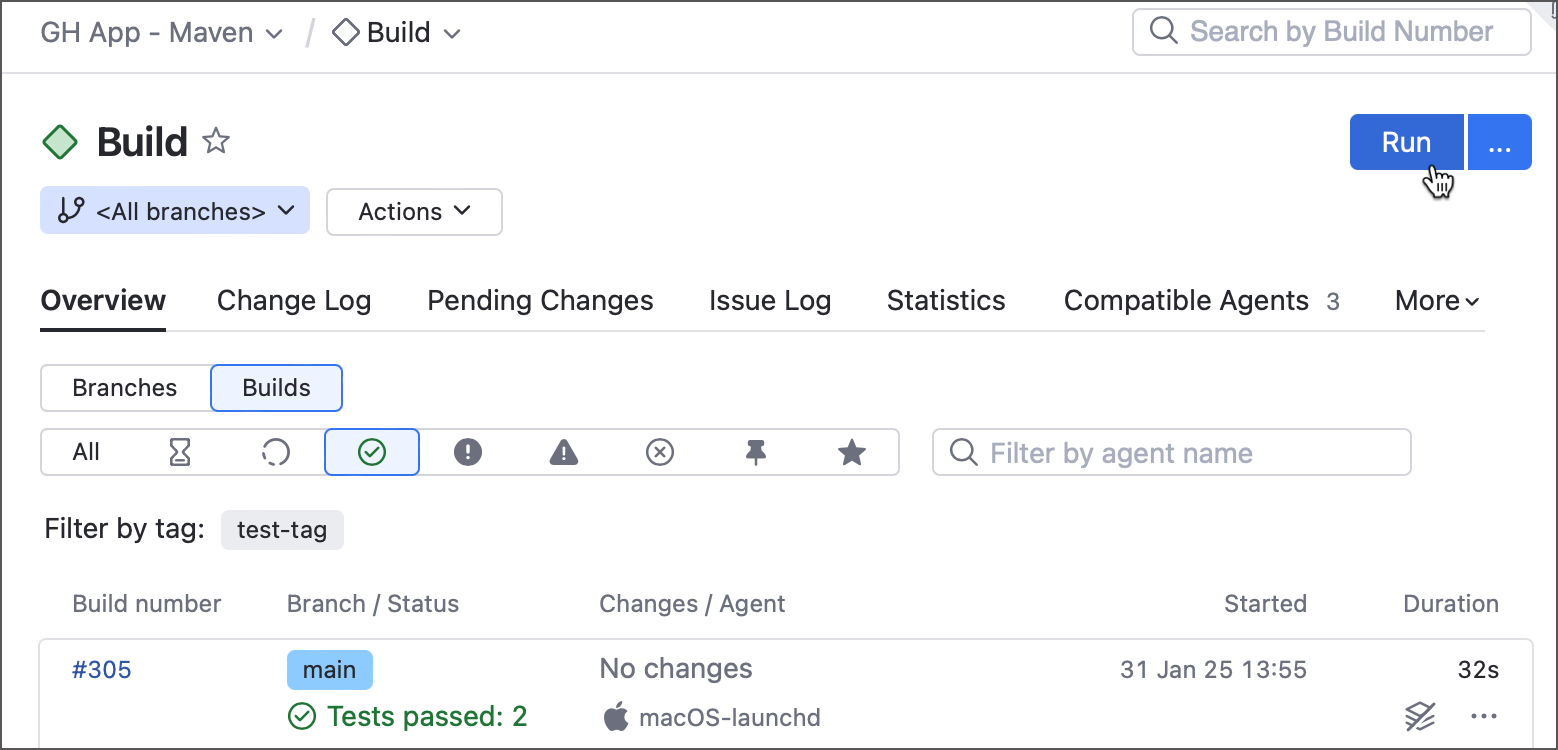
Task: Open the Statistics tab
Action: [x=946, y=301]
